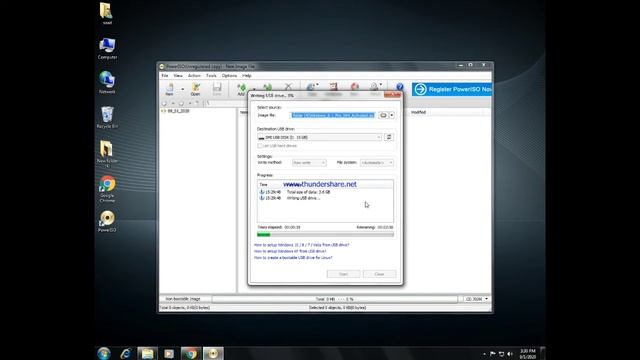This screenshot has width=640, height=360.
Task: Click the Delete X toolbar icon
Action: [x=288, y=87]
